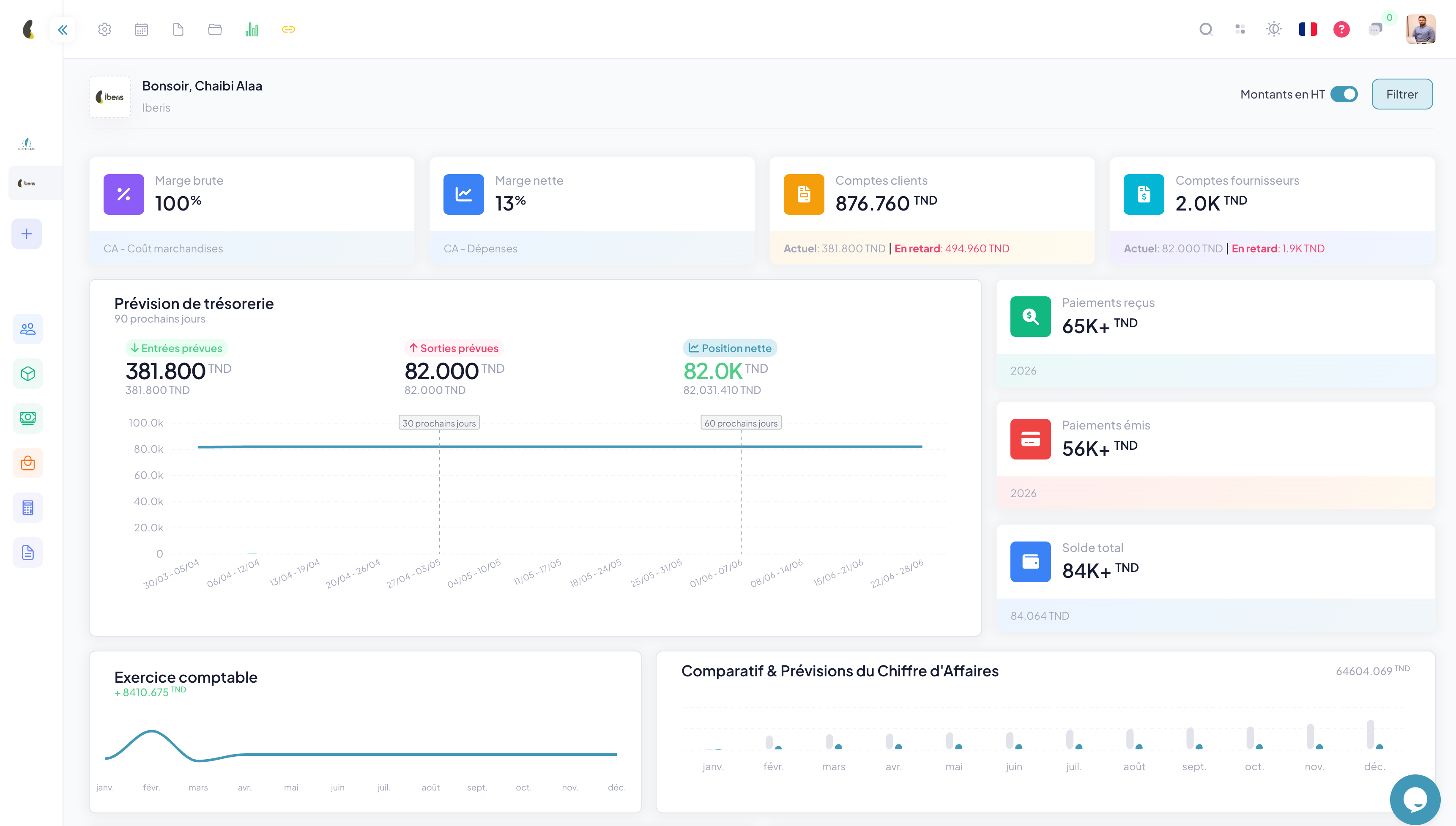Open help with red question mark

1341,29
